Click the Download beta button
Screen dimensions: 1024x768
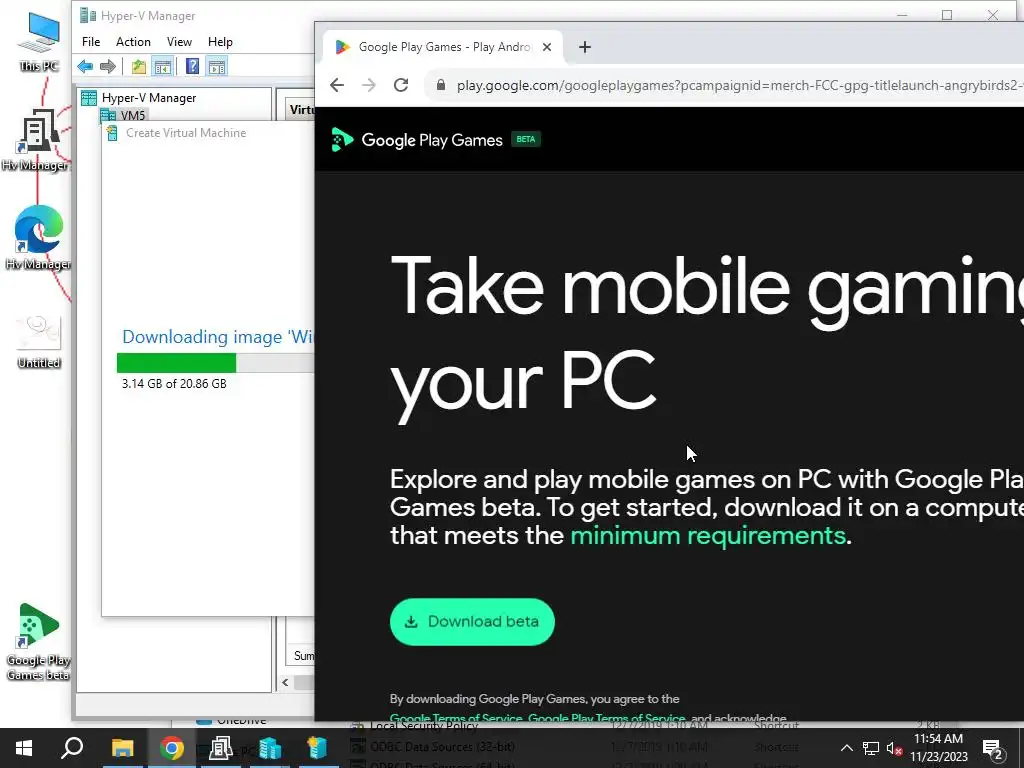pyautogui.click(x=472, y=622)
